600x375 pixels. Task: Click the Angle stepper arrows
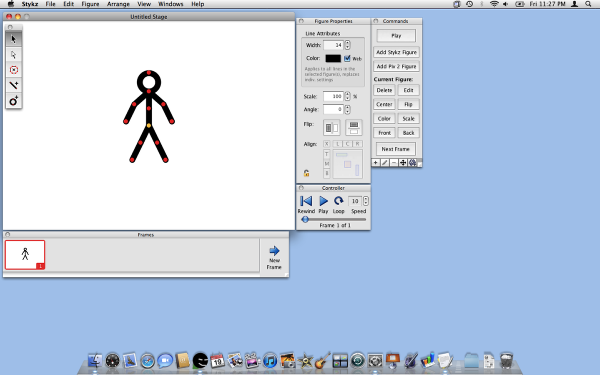[x=347, y=109]
